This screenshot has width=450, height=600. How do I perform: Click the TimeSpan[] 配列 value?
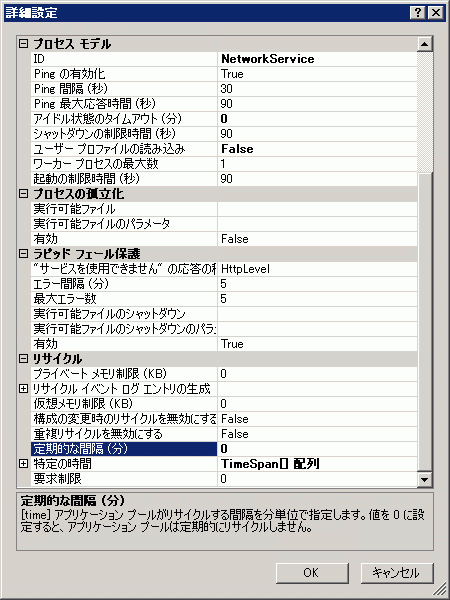tap(318, 464)
